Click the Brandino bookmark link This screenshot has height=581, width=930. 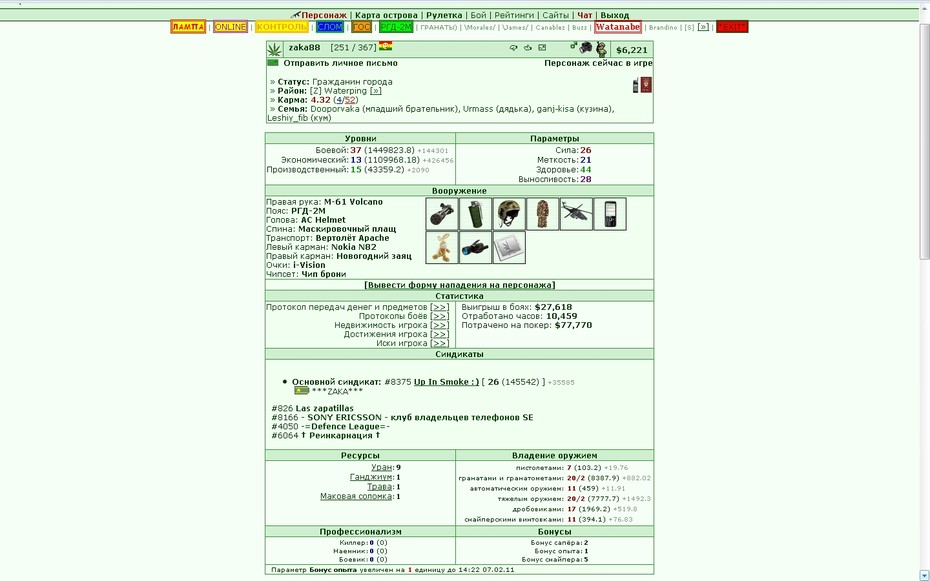(x=663, y=27)
